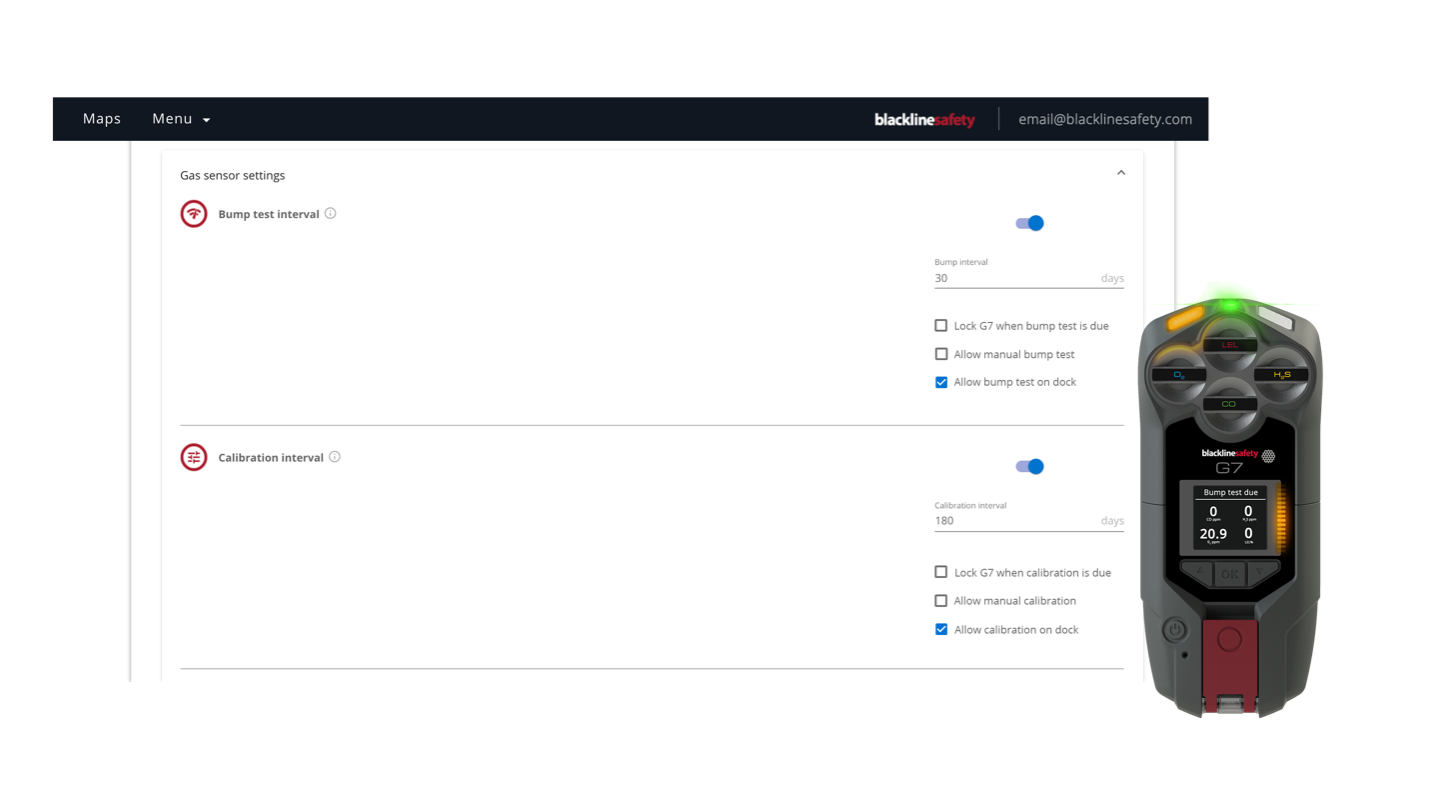Click info icon beside Calibration interval
1430x788 pixels.
pyautogui.click(x=334, y=457)
